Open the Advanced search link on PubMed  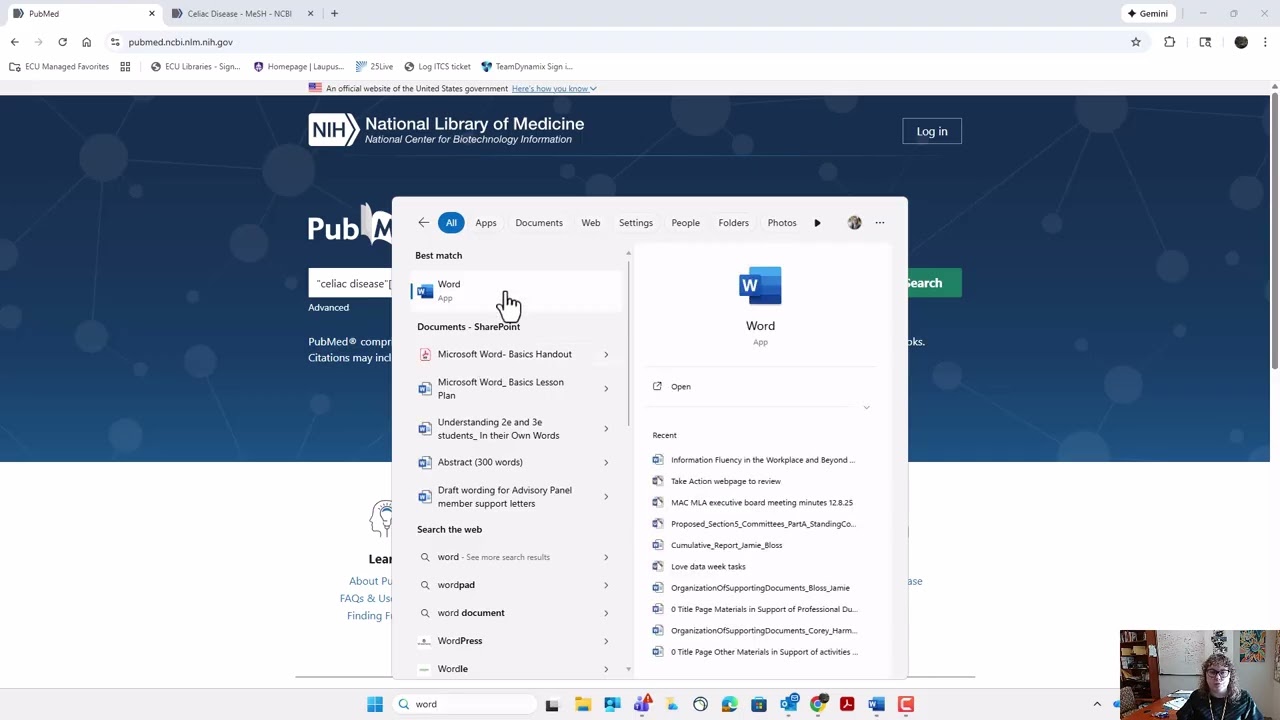(329, 307)
